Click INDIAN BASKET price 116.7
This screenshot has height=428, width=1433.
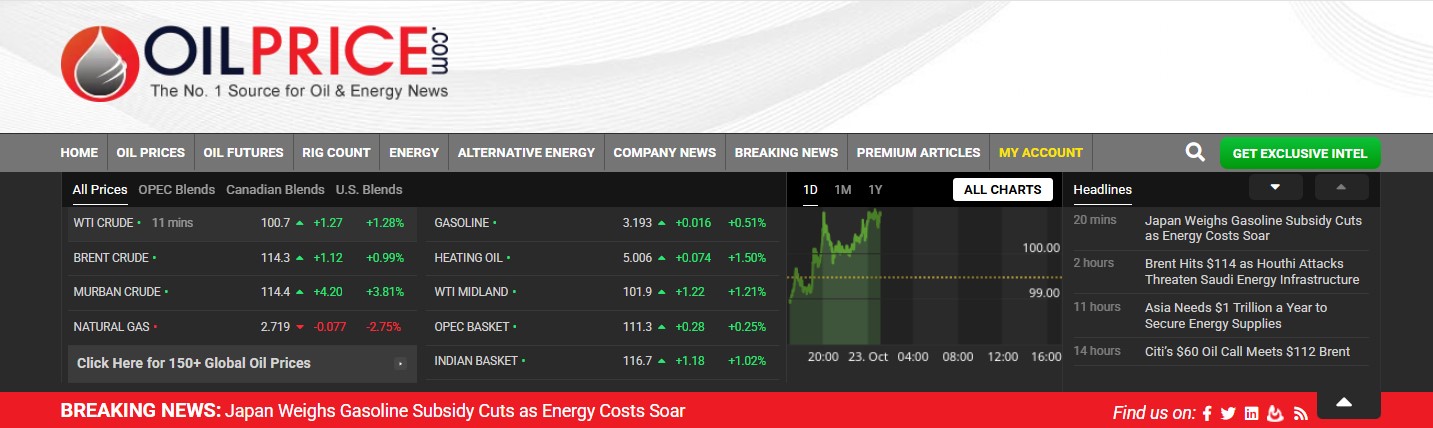[637, 361]
